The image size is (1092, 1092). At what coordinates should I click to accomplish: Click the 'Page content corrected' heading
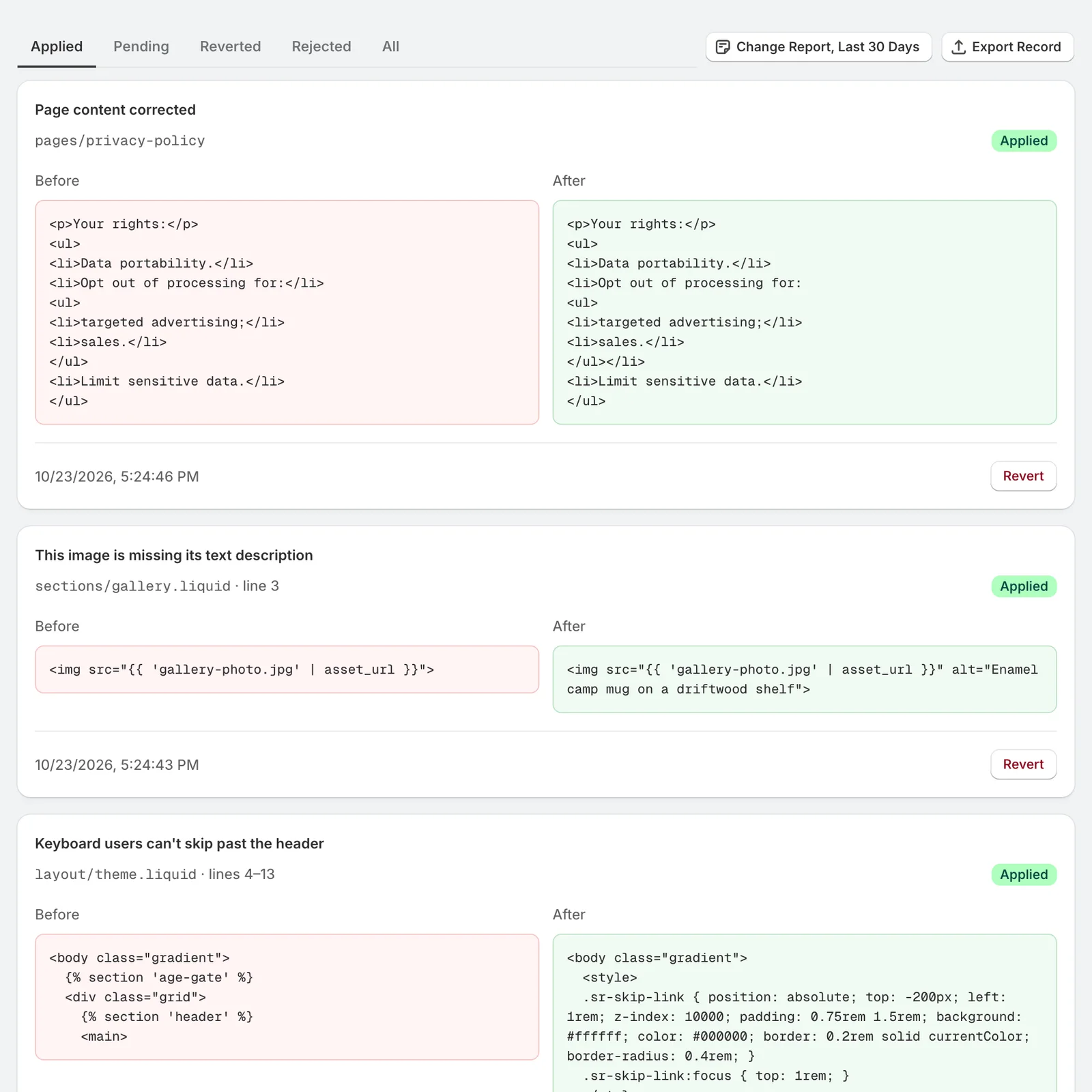point(115,110)
